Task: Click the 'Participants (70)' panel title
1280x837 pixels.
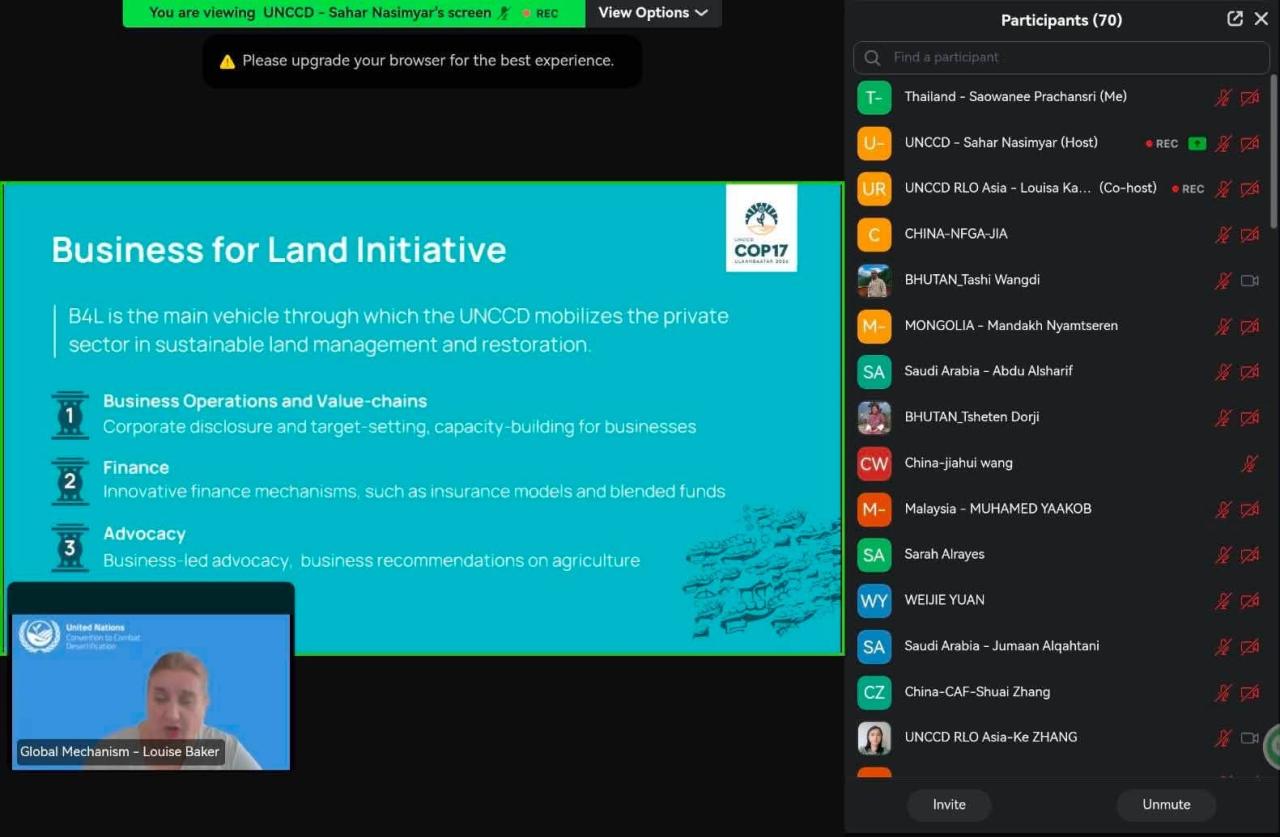Action: (1061, 20)
